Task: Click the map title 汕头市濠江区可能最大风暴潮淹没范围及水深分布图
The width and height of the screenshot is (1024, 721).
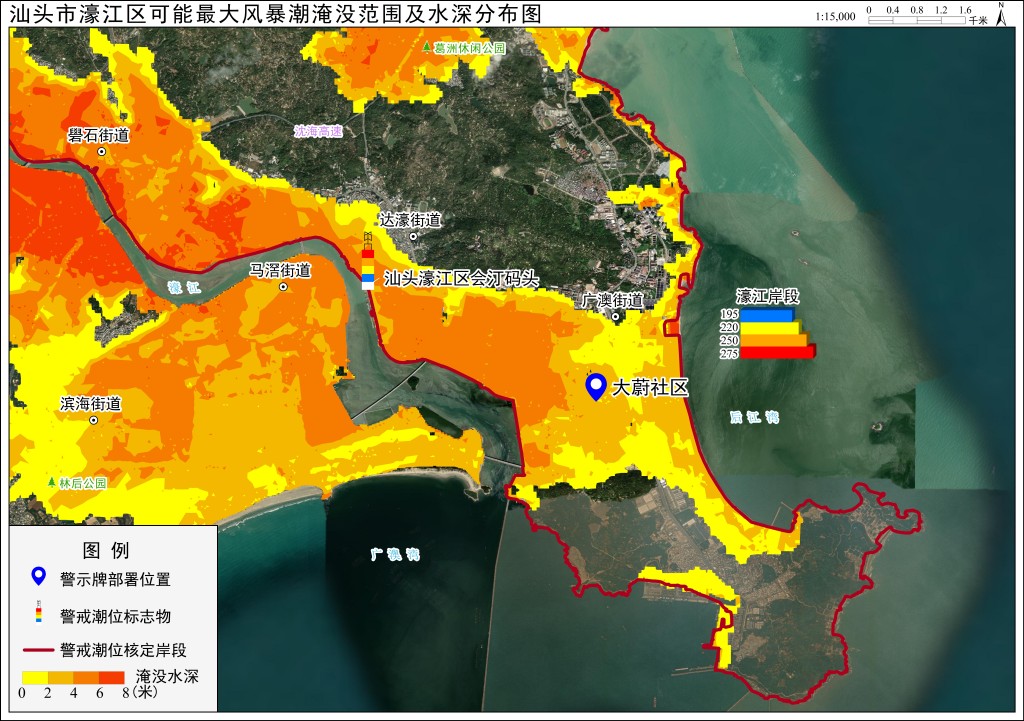Action: coord(276,14)
